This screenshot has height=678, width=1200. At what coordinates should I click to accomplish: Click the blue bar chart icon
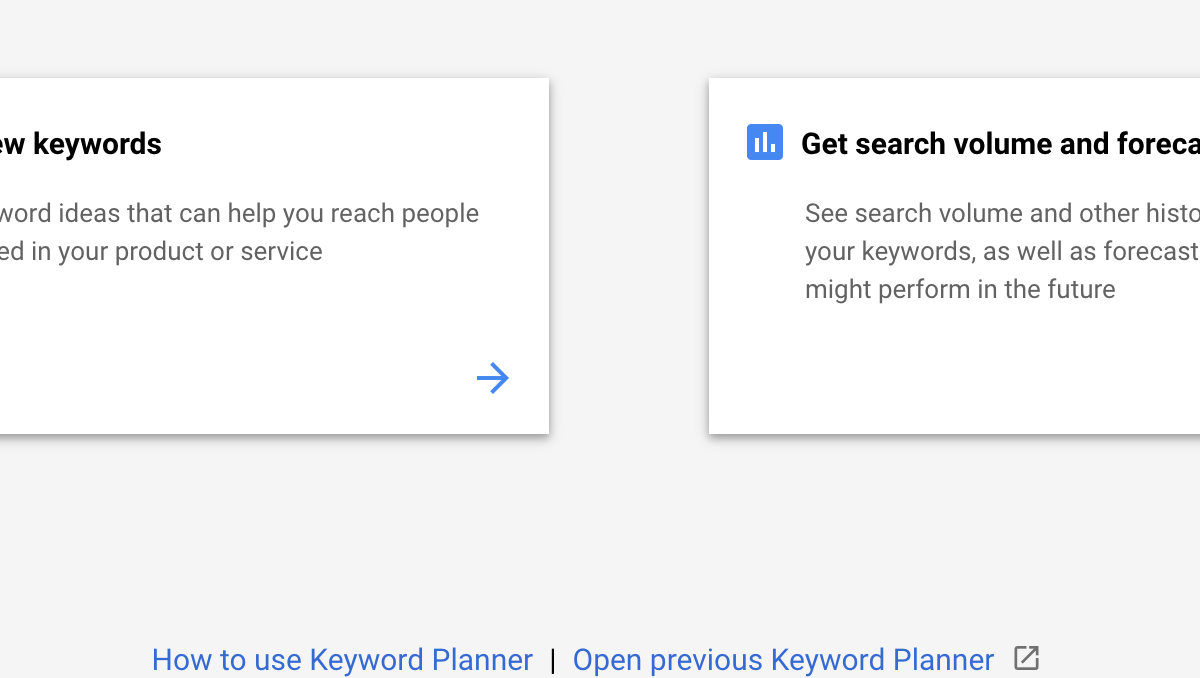click(765, 142)
